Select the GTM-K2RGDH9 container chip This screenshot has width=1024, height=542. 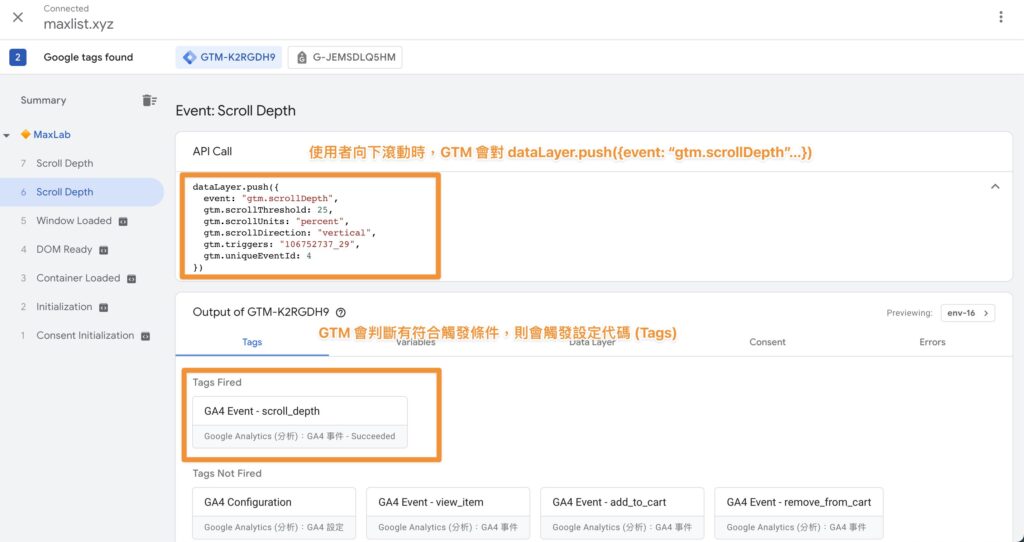(x=229, y=57)
